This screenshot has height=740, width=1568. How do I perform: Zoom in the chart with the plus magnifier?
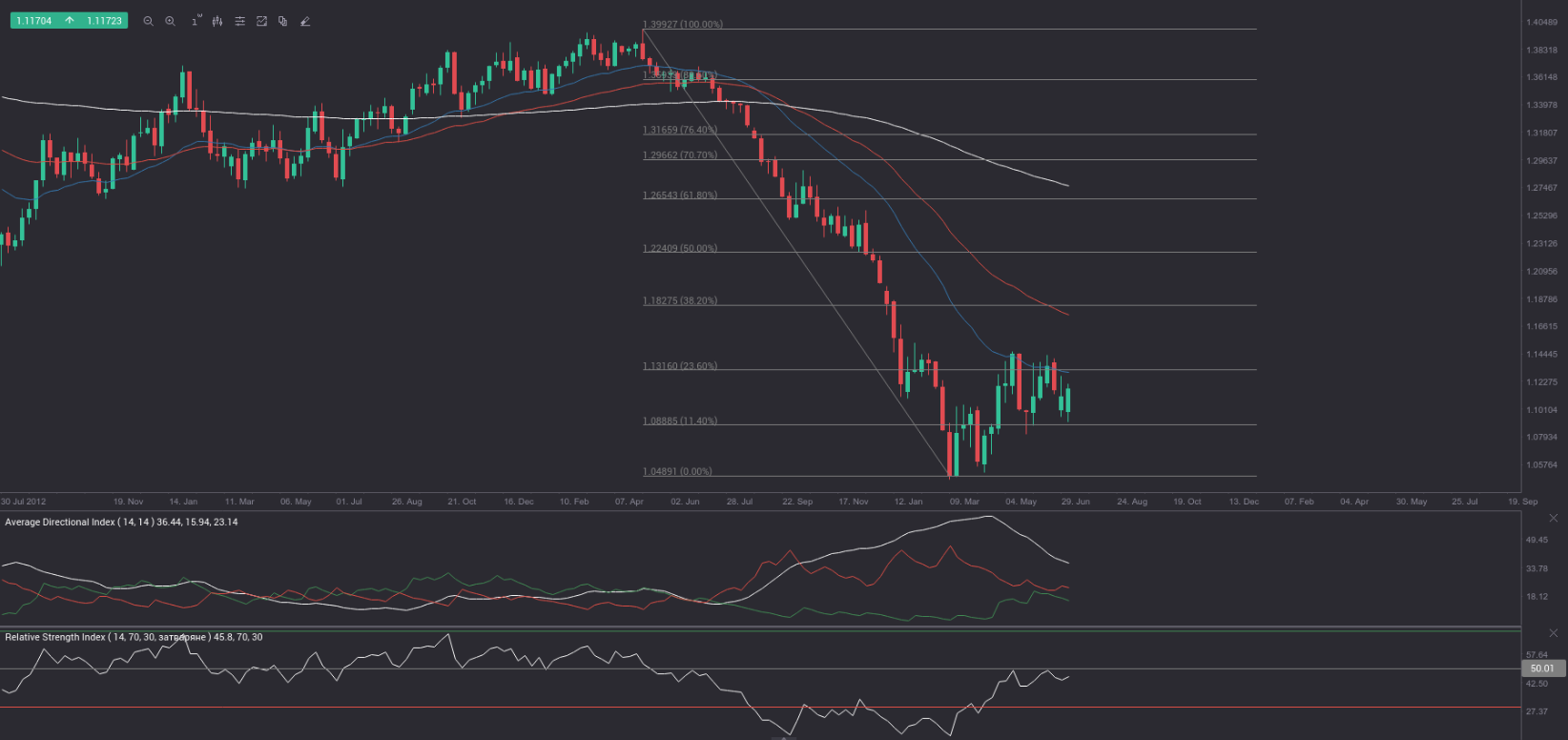coord(170,21)
